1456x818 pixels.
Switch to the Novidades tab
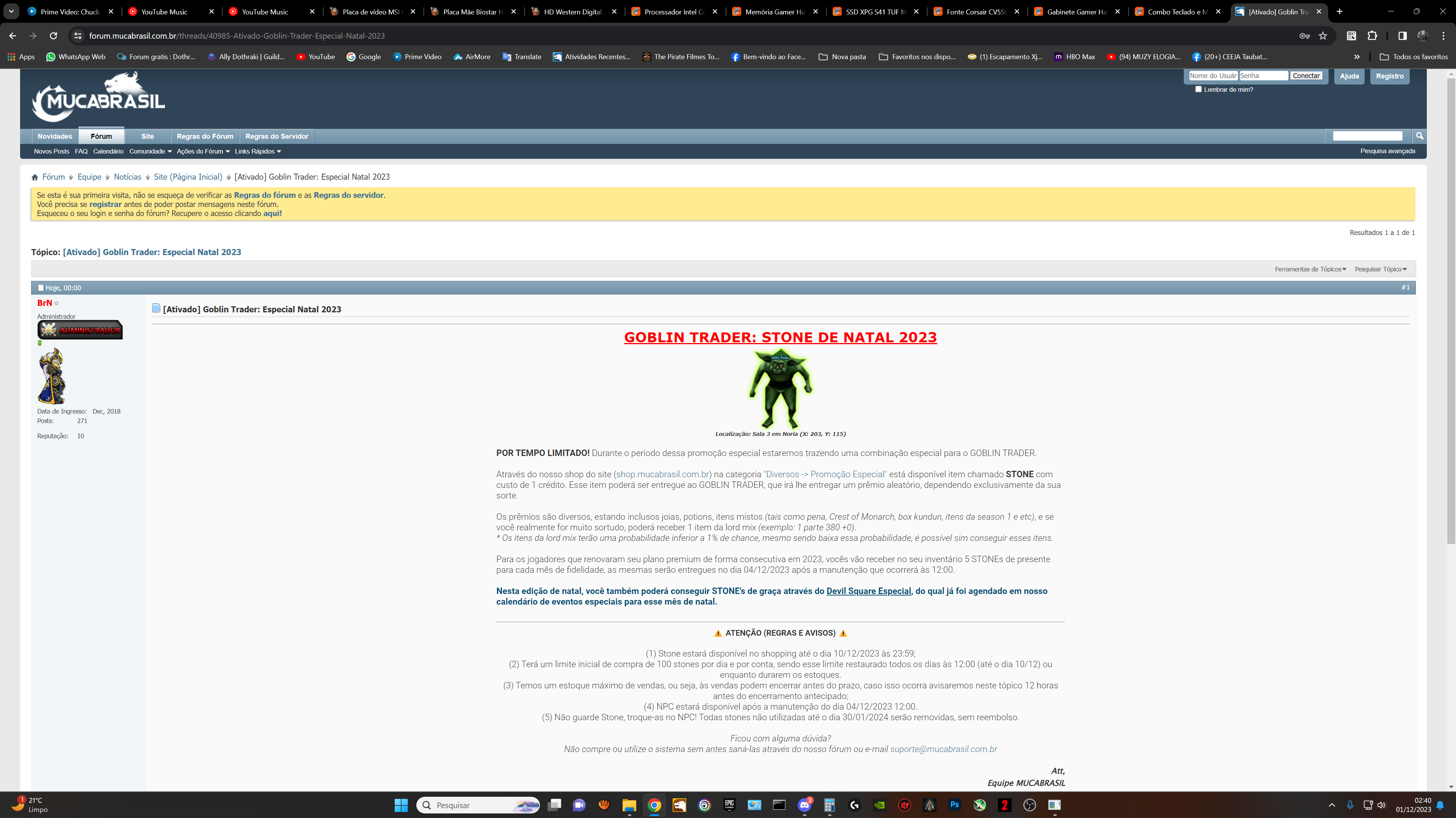point(55,136)
